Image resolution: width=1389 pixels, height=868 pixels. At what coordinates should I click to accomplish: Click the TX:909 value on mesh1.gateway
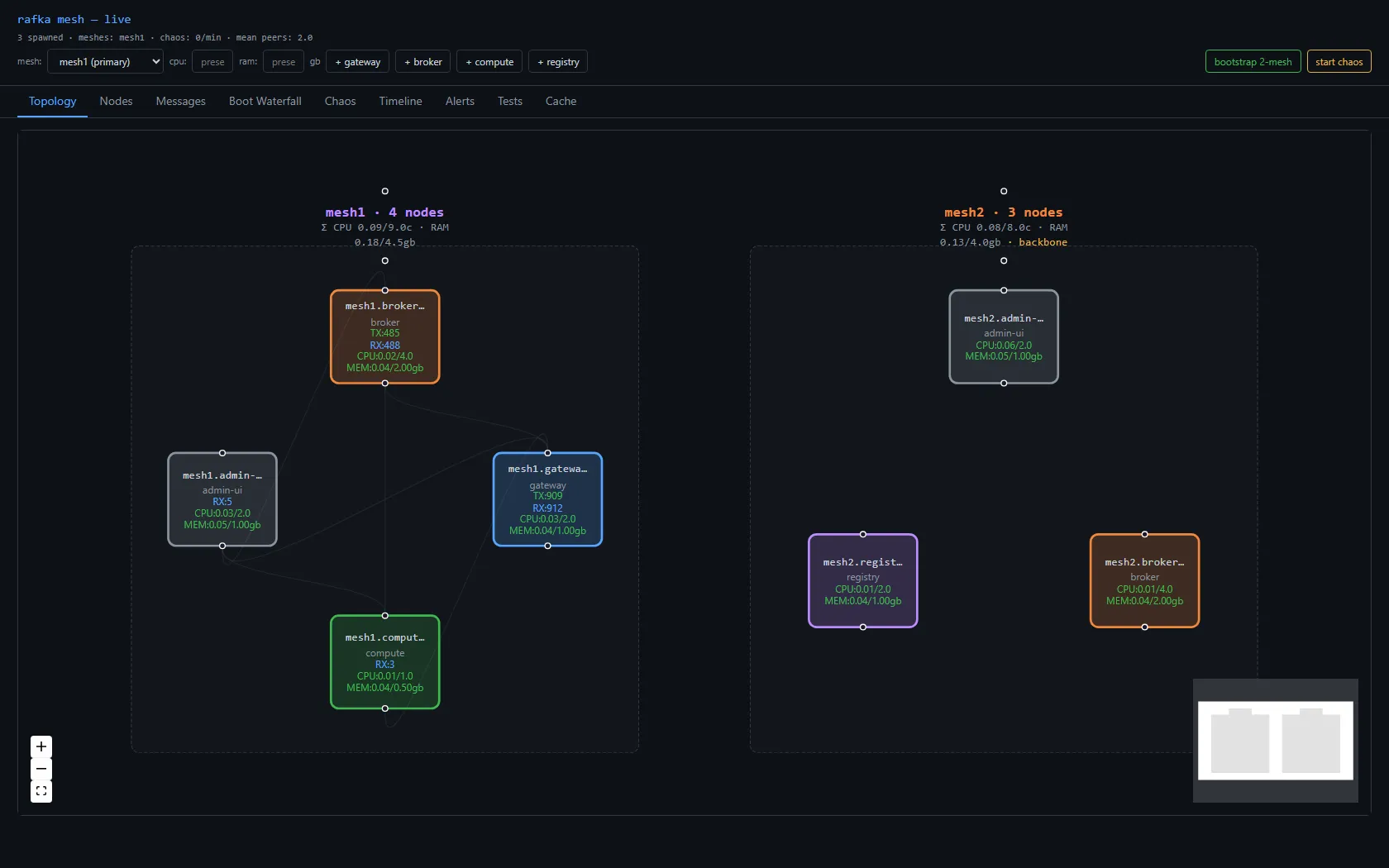[547, 496]
